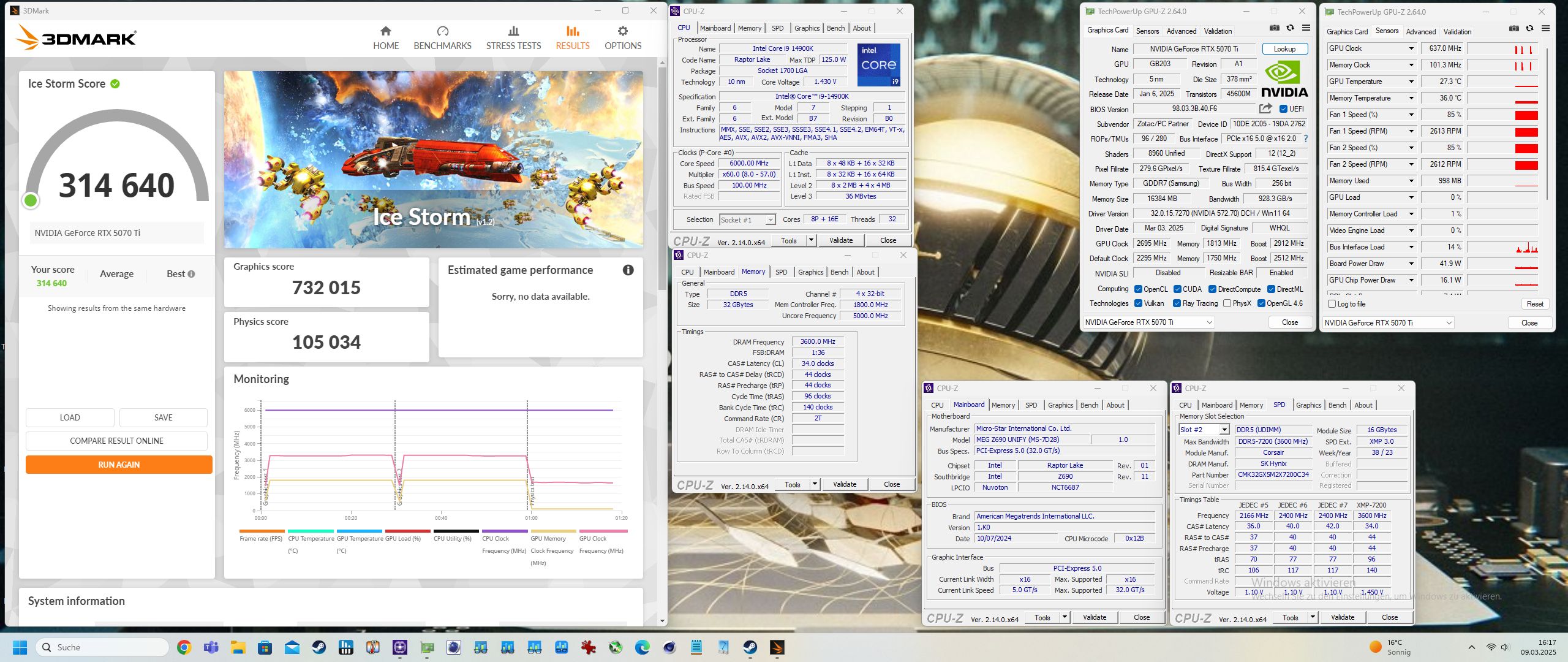This screenshot has height=662, width=1568.
Task: Click COMPARE RESULT ONLINE
Action: tap(116, 441)
